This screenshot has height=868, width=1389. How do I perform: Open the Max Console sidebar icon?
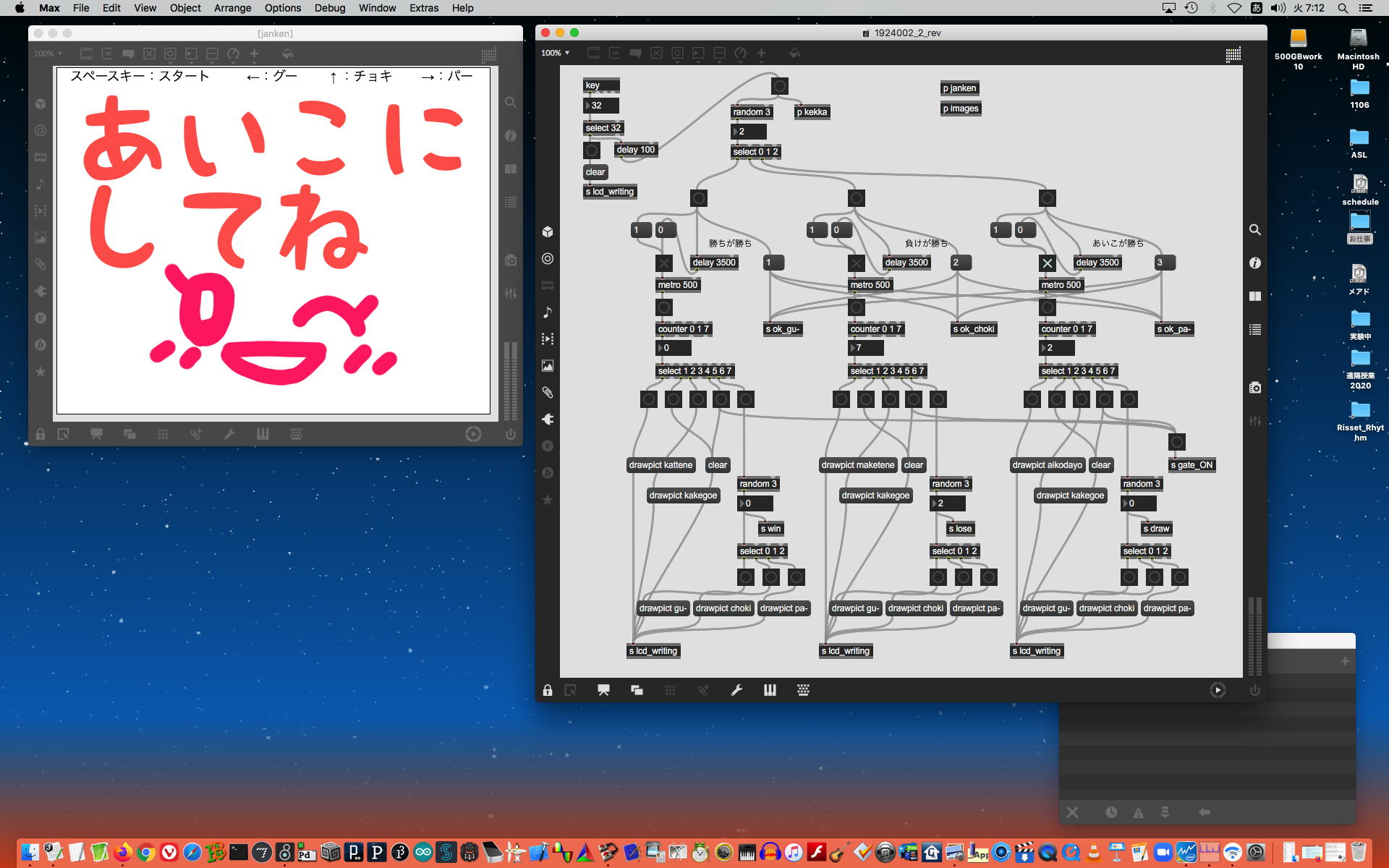pos(1255,329)
